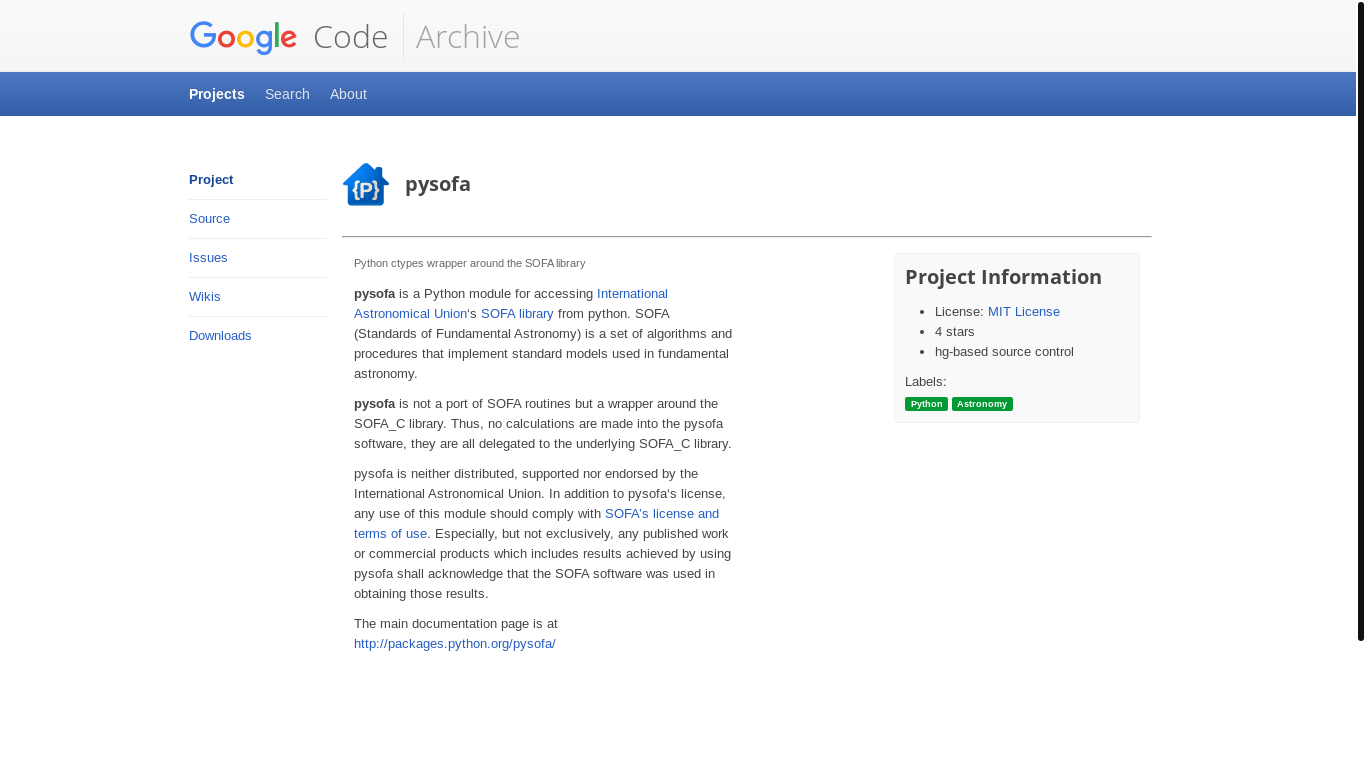Image resolution: width=1366 pixels, height=768 pixels.
Task: Open SOFA's license and terms of use link
Action: [536, 523]
